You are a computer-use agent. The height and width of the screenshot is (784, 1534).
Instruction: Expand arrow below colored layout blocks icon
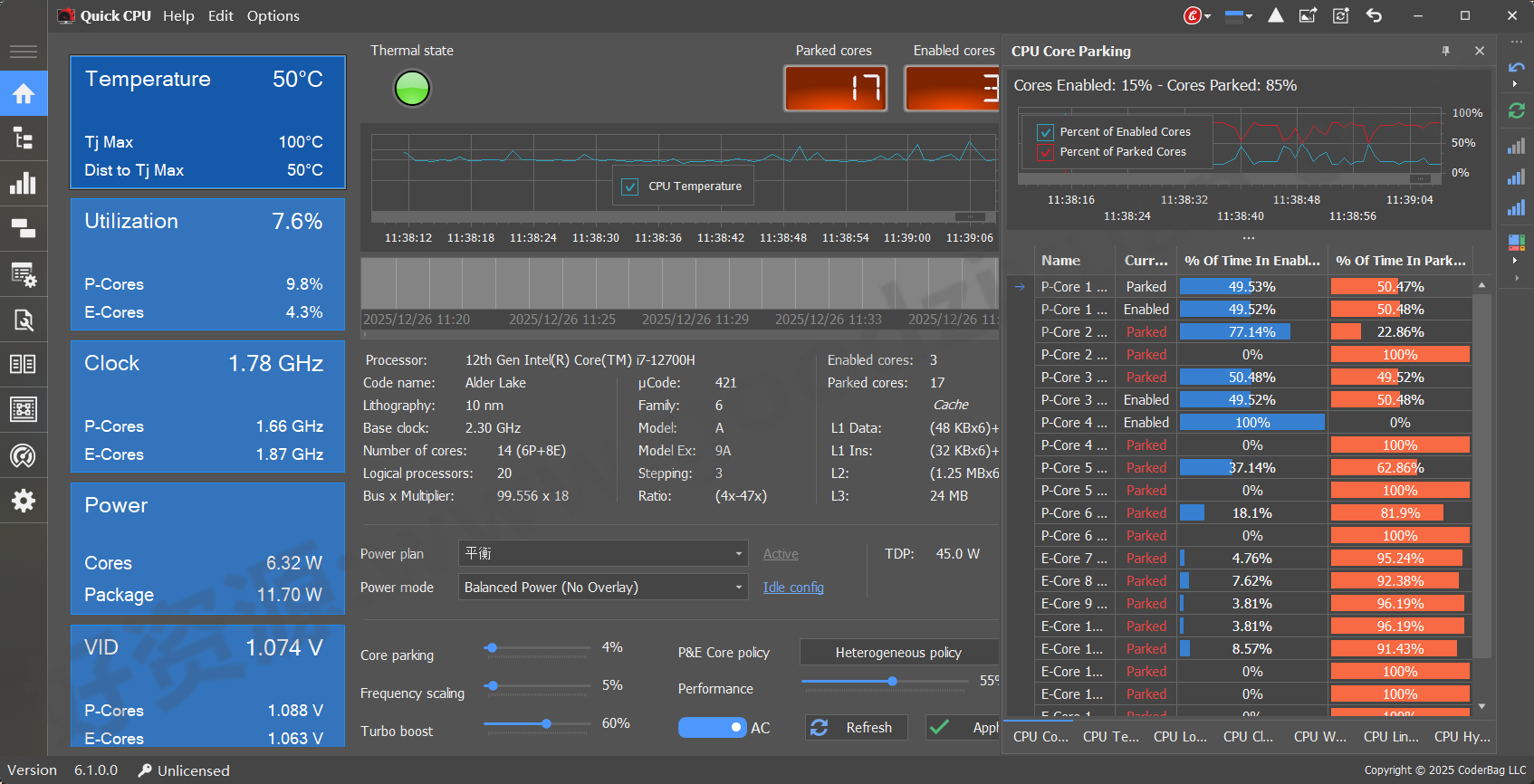point(1516,261)
